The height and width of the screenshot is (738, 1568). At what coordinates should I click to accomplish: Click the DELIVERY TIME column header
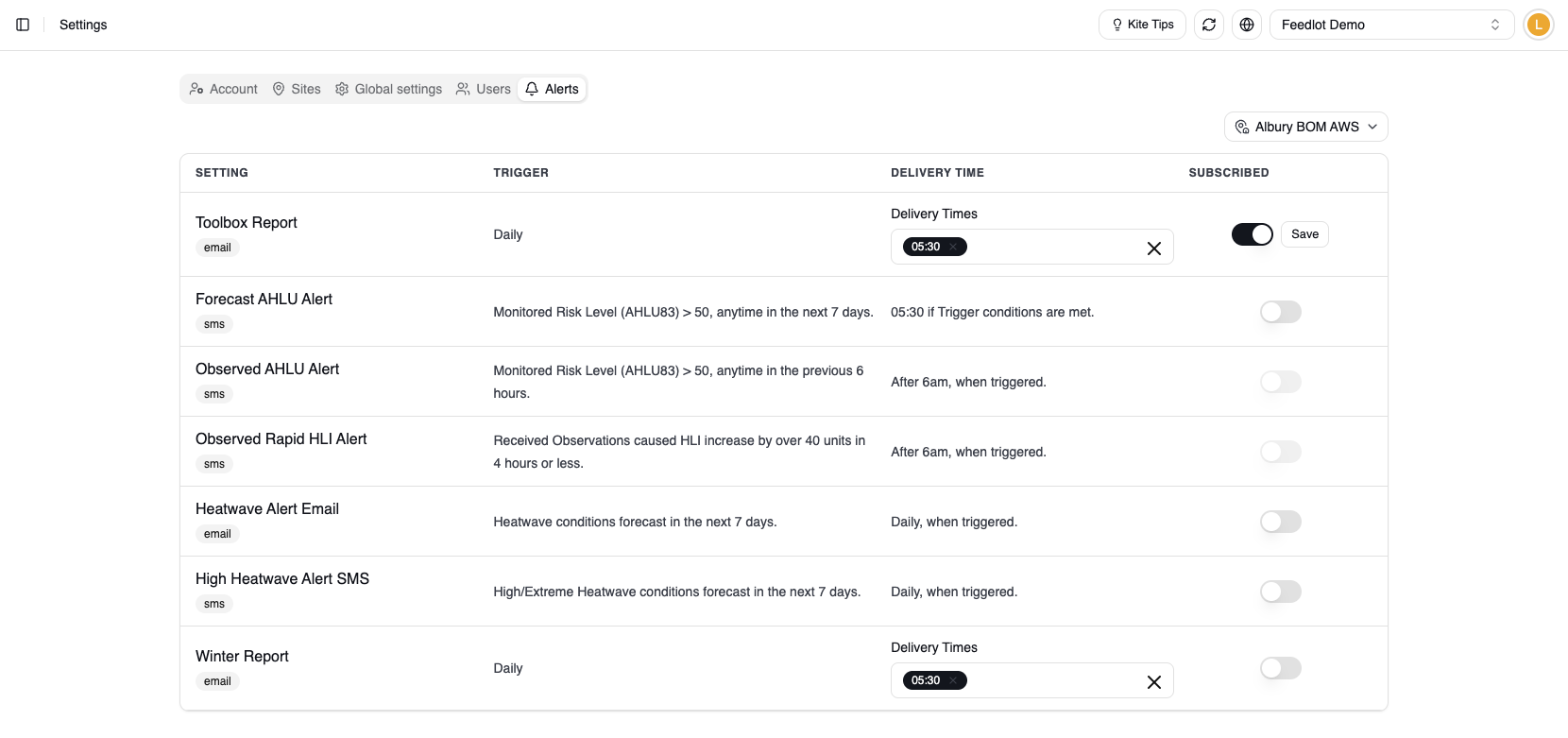coord(937,173)
